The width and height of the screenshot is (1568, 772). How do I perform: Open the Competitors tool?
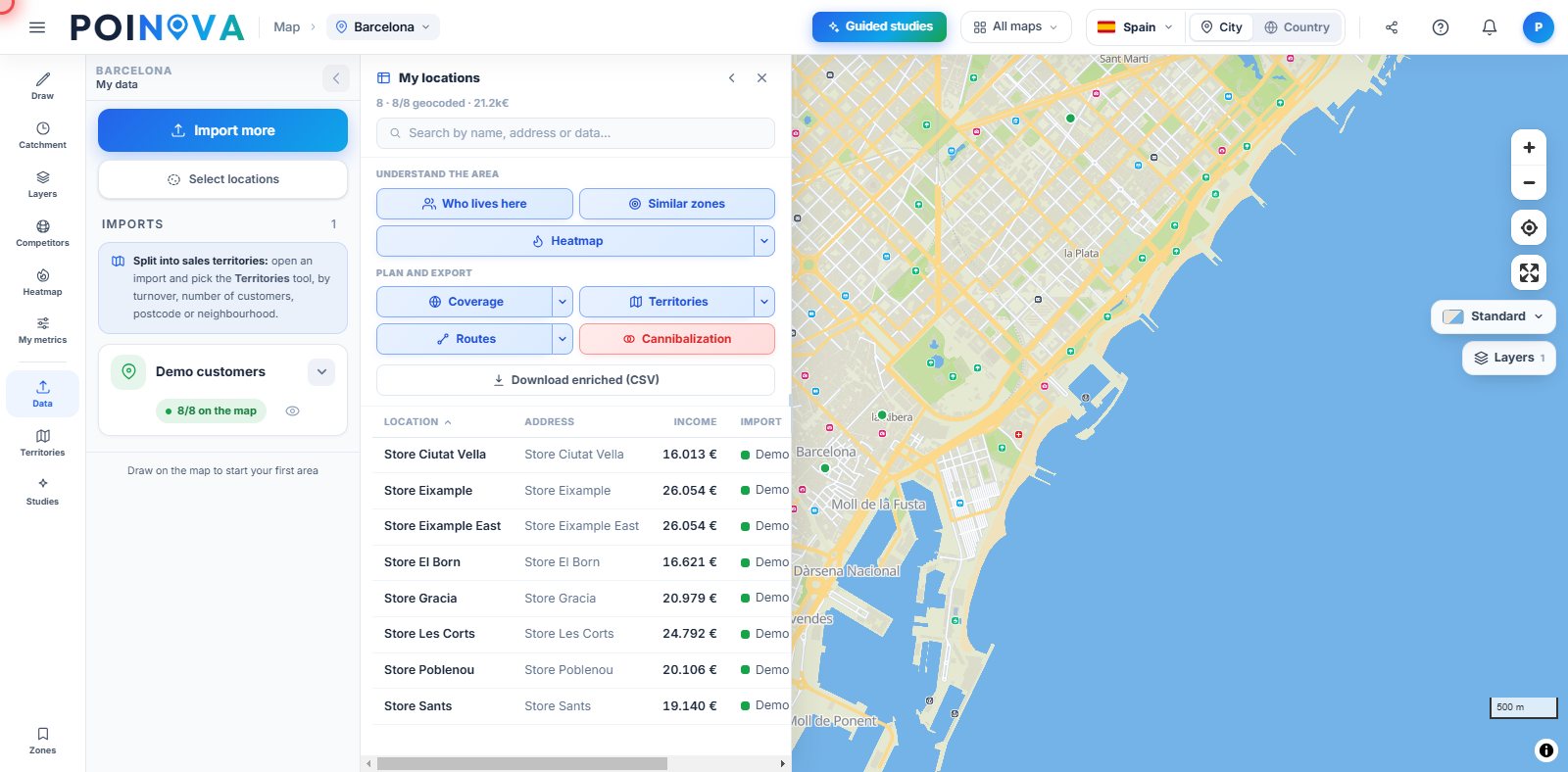[x=42, y=233]
